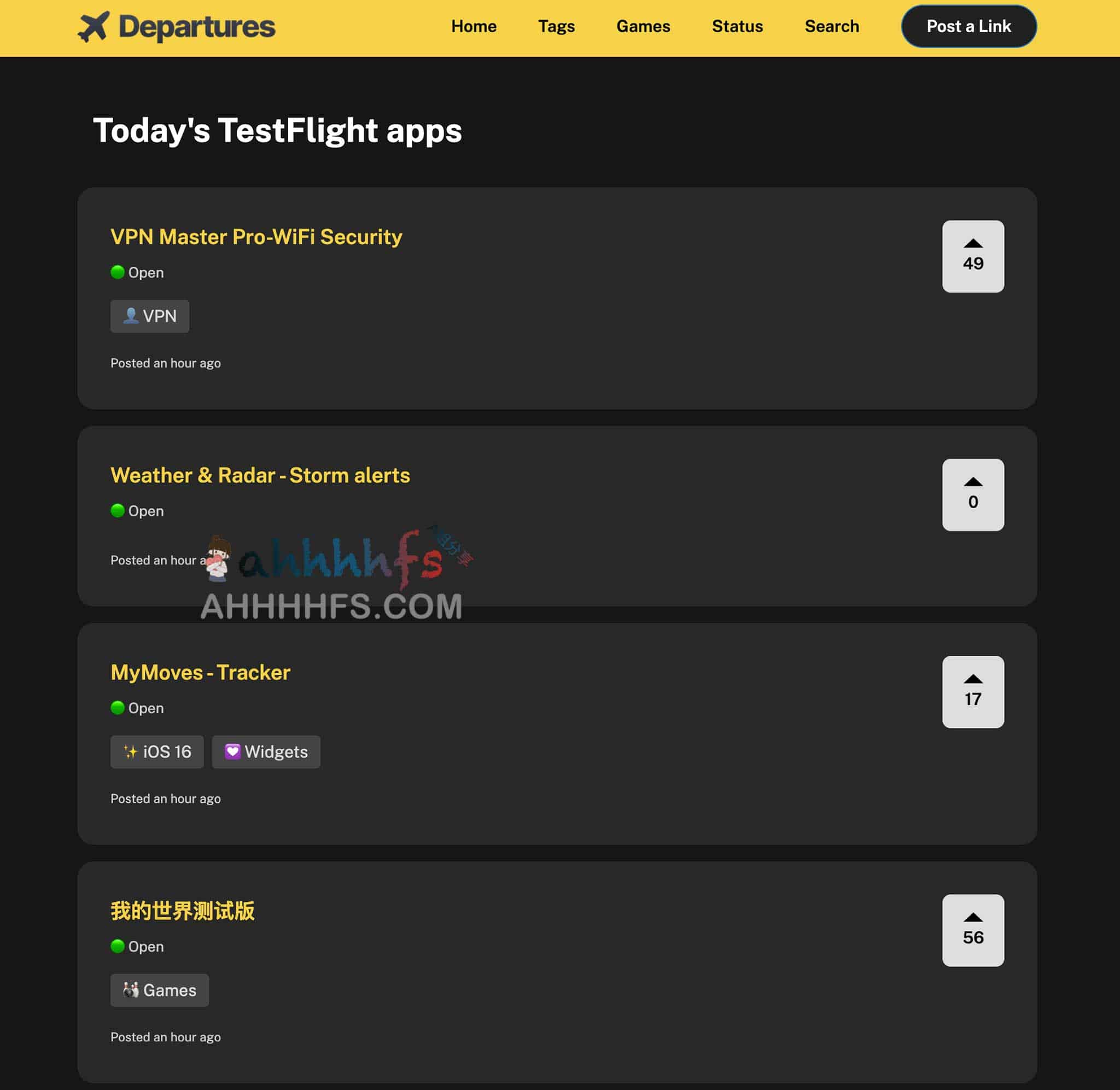The height and width of the screenshot is (1090, 1120).
Task: Click the Post a Link button
Action: click(x=969, y=25)
